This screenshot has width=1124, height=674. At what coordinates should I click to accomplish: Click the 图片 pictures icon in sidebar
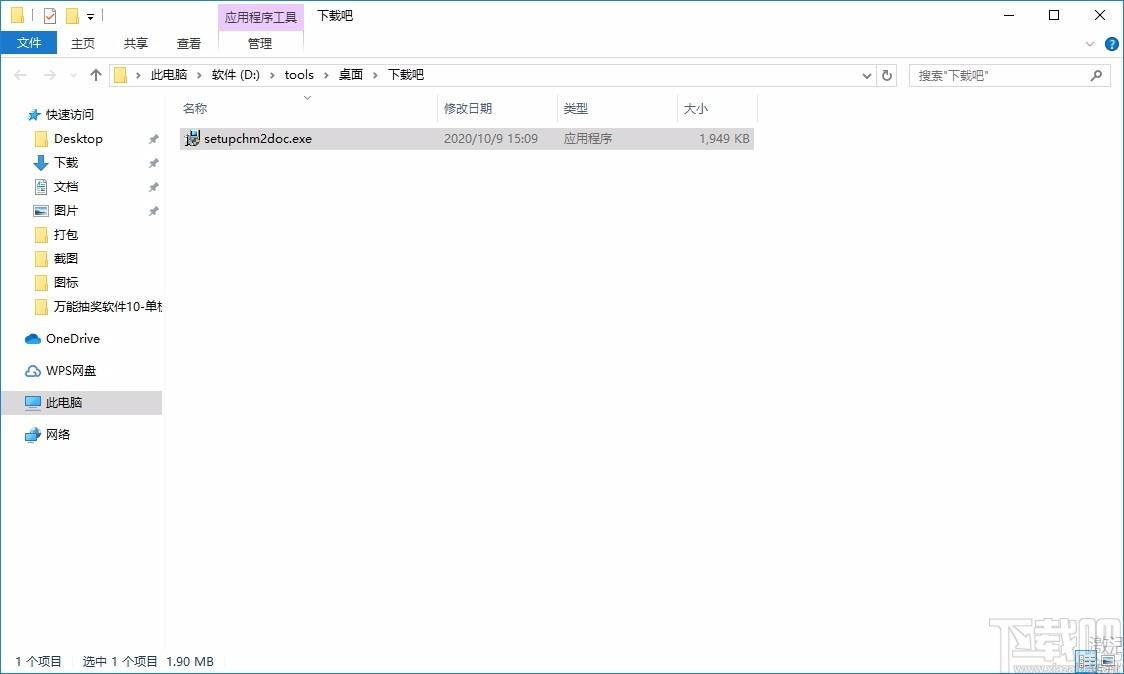[41, 211]
